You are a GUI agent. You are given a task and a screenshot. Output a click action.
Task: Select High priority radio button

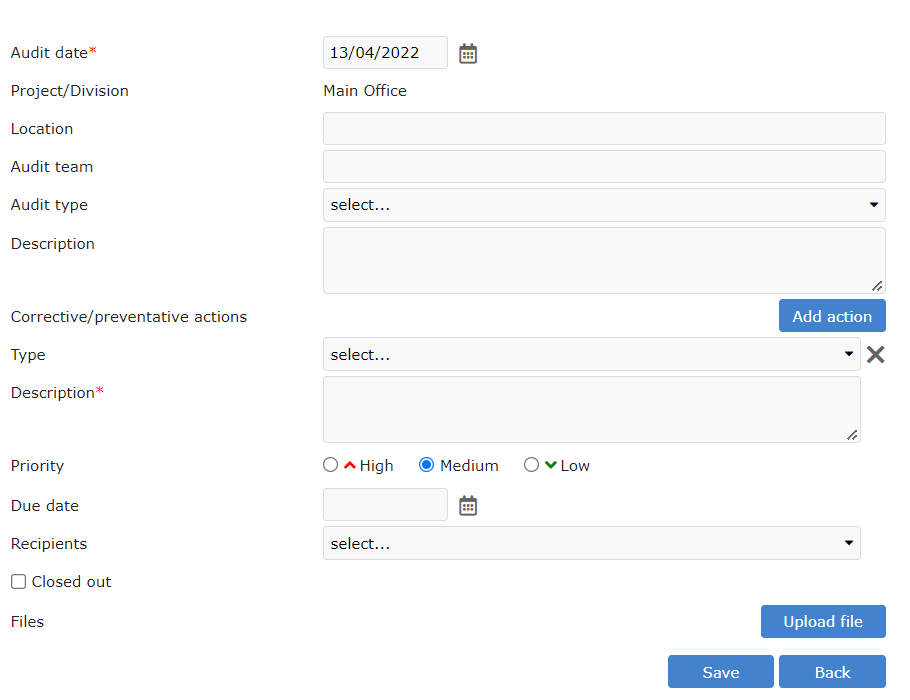click(x=331, y=465)
